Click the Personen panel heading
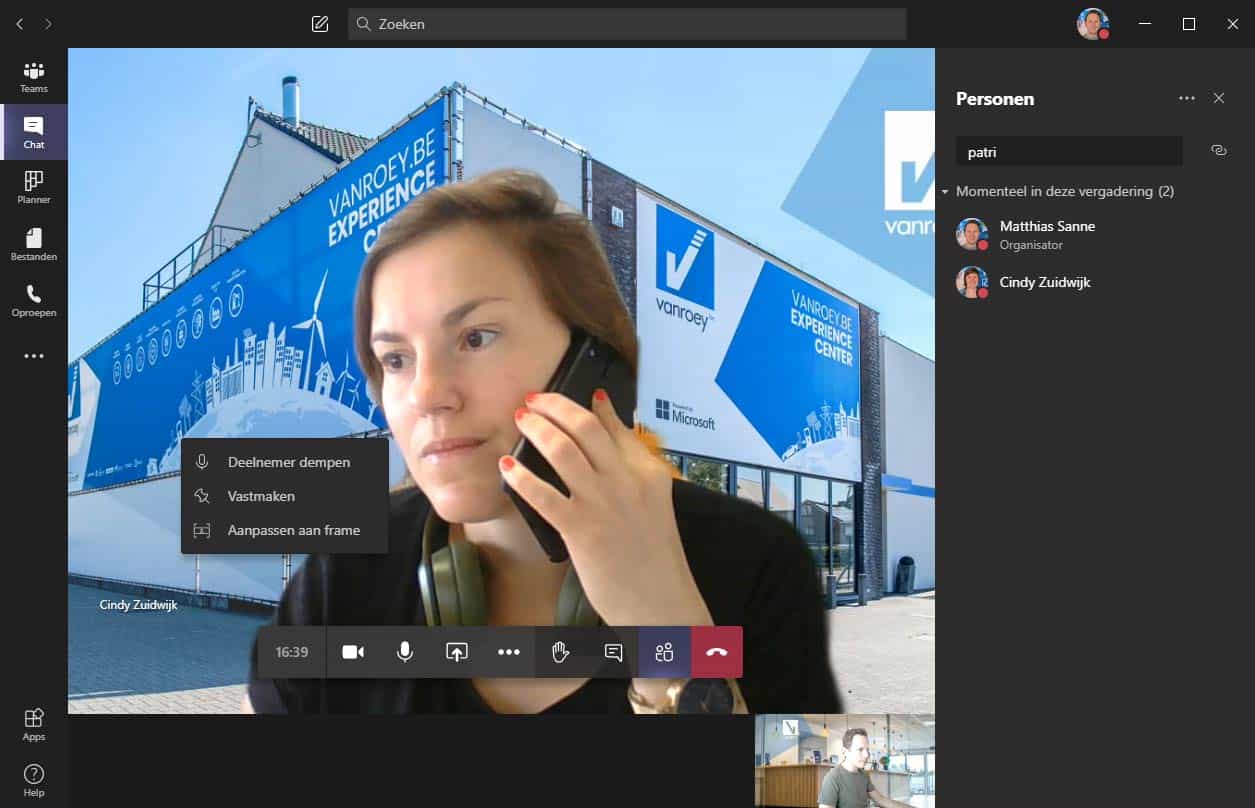The image size is (1255, 808). pos(995,99)
